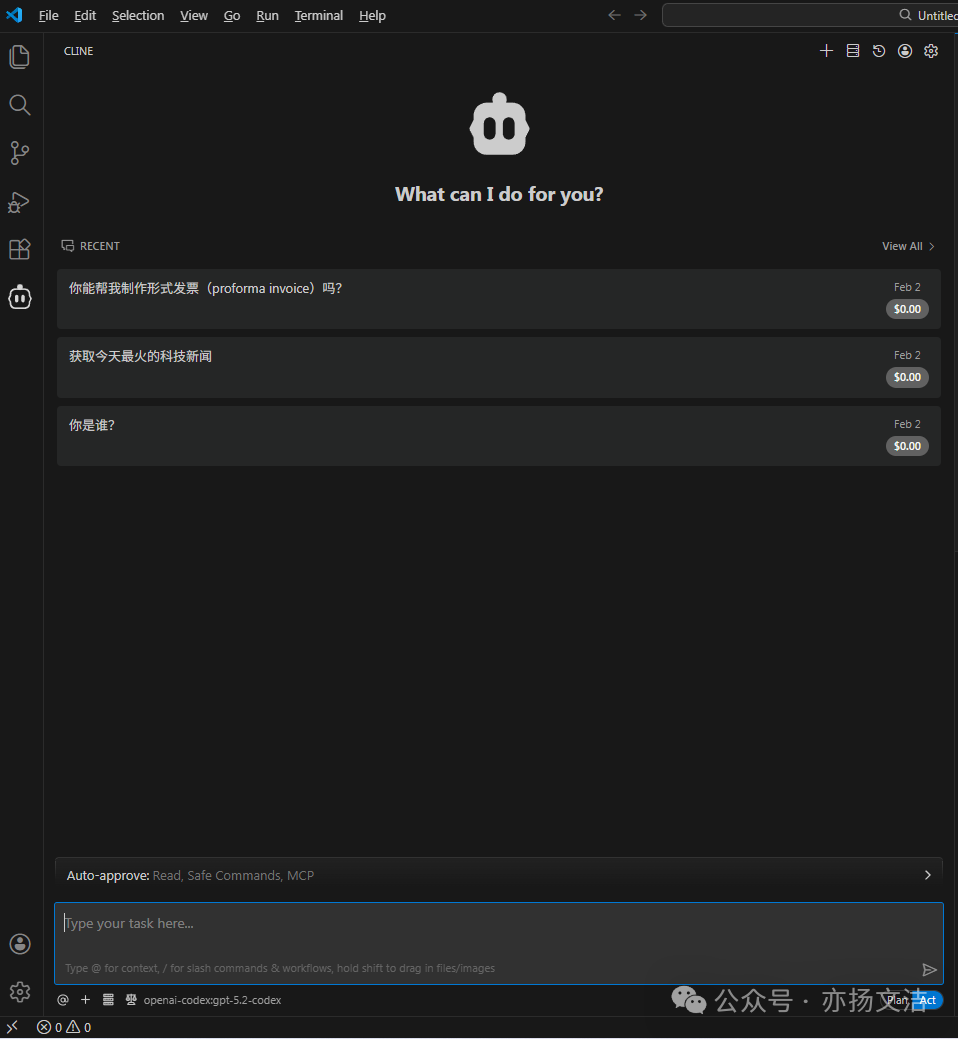The image size is (958, 1039).
Task: Open Cline's MCP servers panel icon
Action: tap(852, 50)
